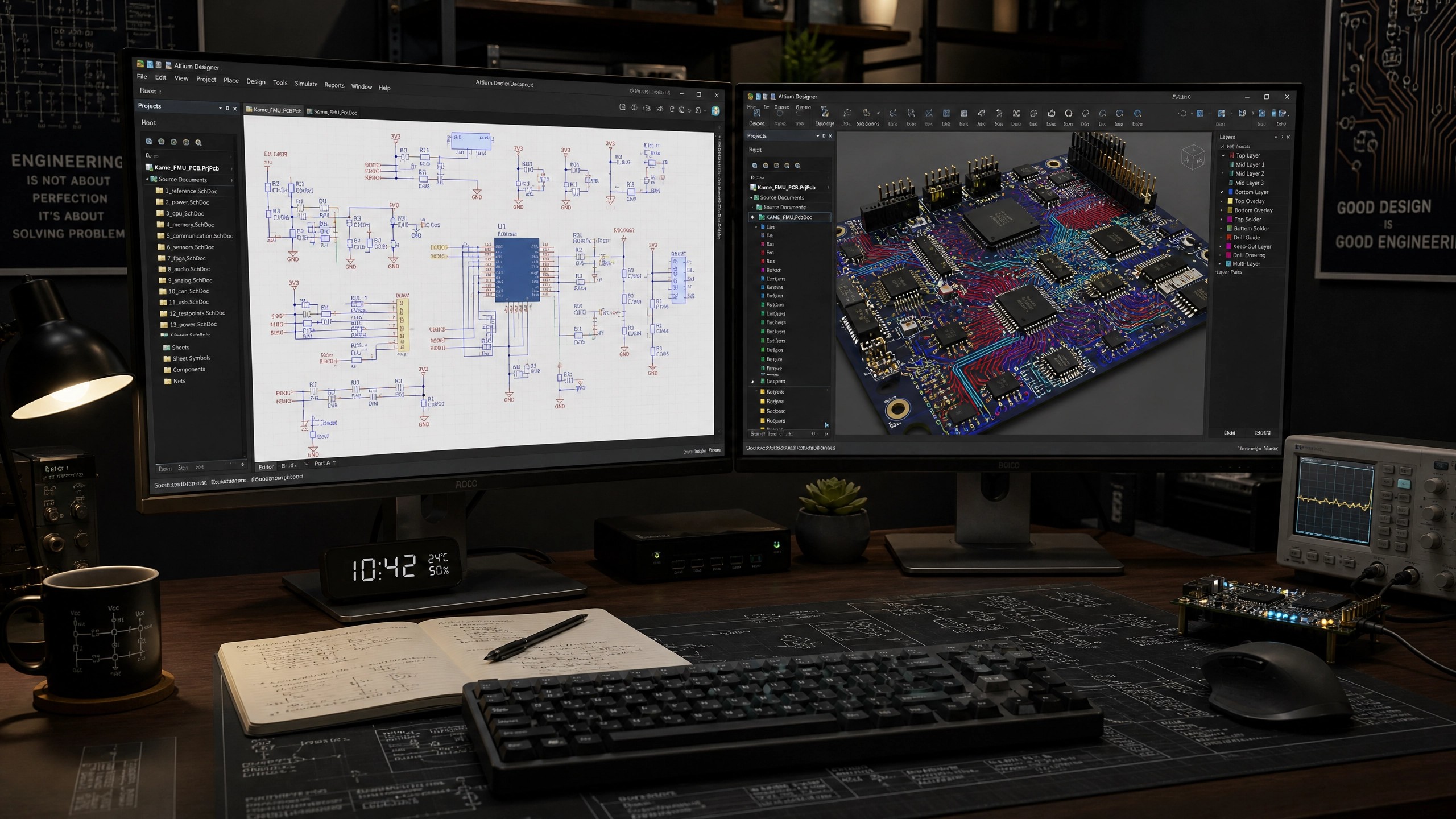Click the magnifier icon in PCB window Projects panel

point(798,166)
